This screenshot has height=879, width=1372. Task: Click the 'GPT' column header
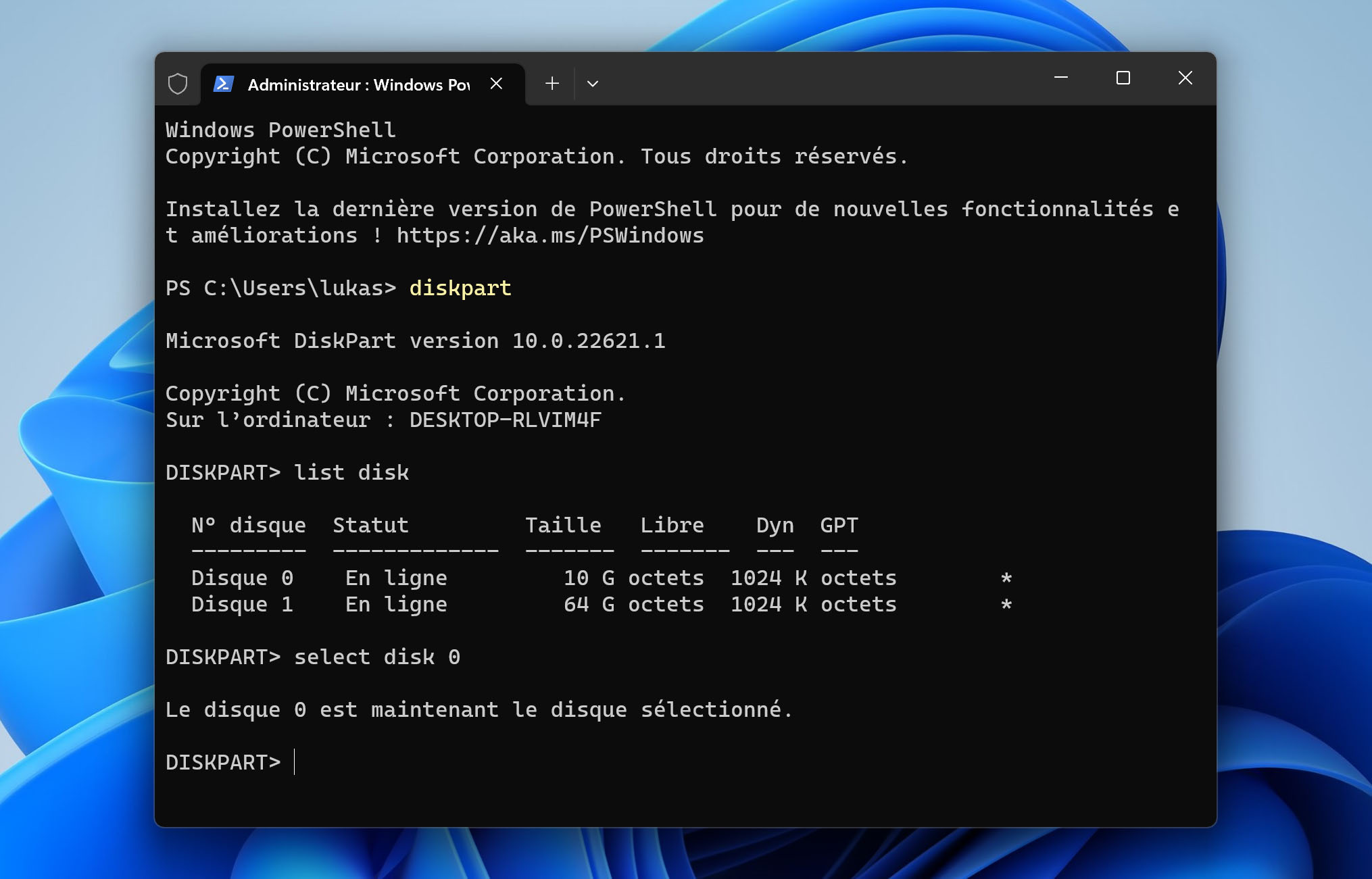839,525
